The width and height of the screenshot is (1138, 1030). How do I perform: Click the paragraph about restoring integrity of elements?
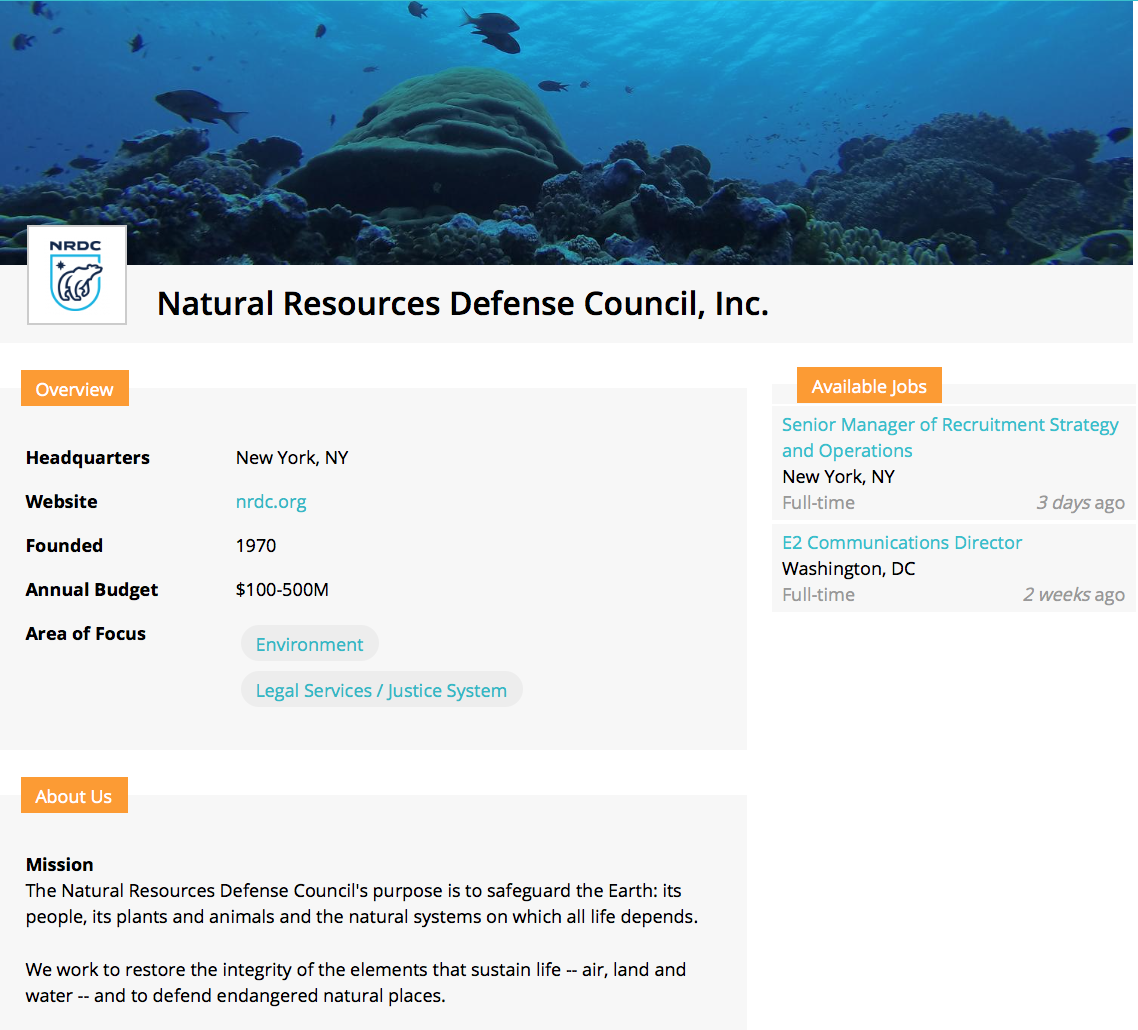click(x=356, y=983)
